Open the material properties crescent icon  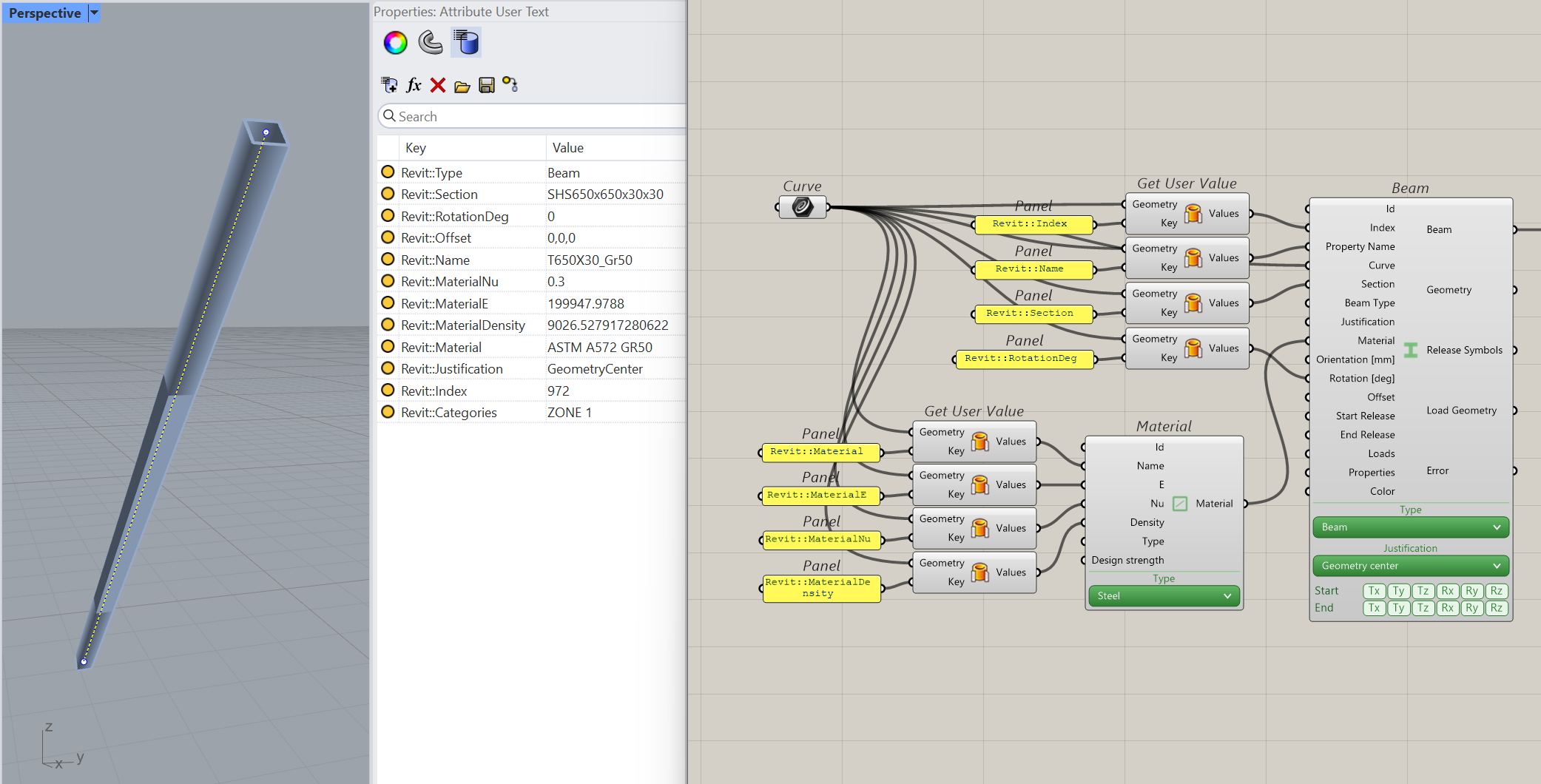click(x=431, y=43)
